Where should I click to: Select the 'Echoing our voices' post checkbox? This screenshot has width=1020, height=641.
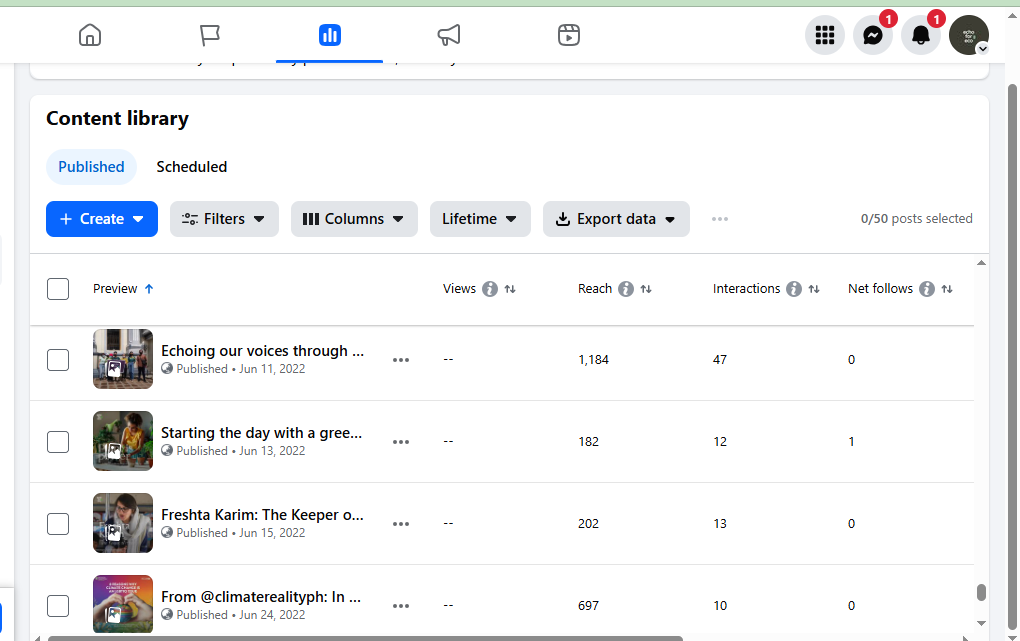[x=58, y=360]
